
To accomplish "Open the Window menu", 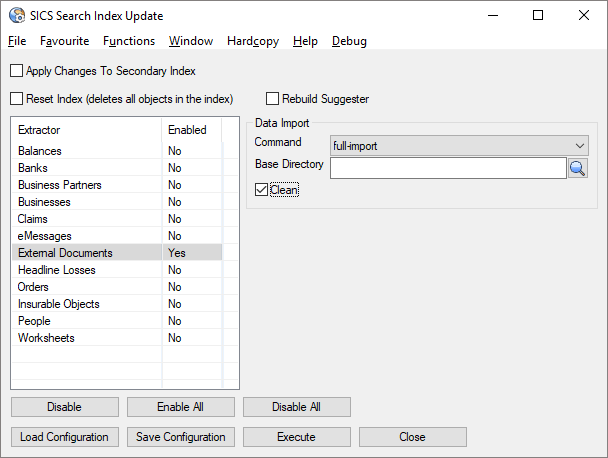I will click(191, 41).
